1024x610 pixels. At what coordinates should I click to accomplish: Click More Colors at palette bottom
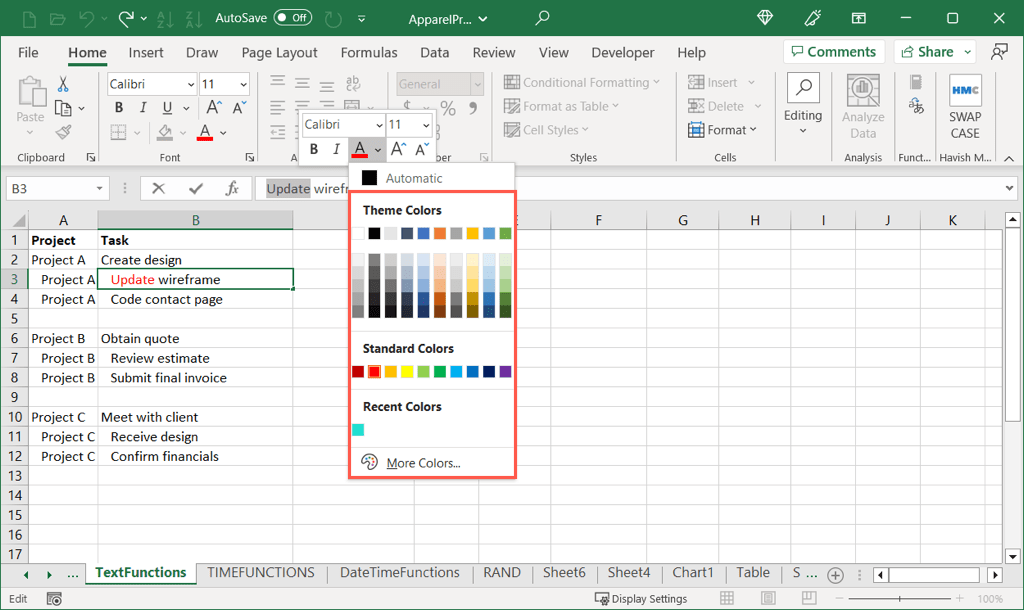[423, 463]
